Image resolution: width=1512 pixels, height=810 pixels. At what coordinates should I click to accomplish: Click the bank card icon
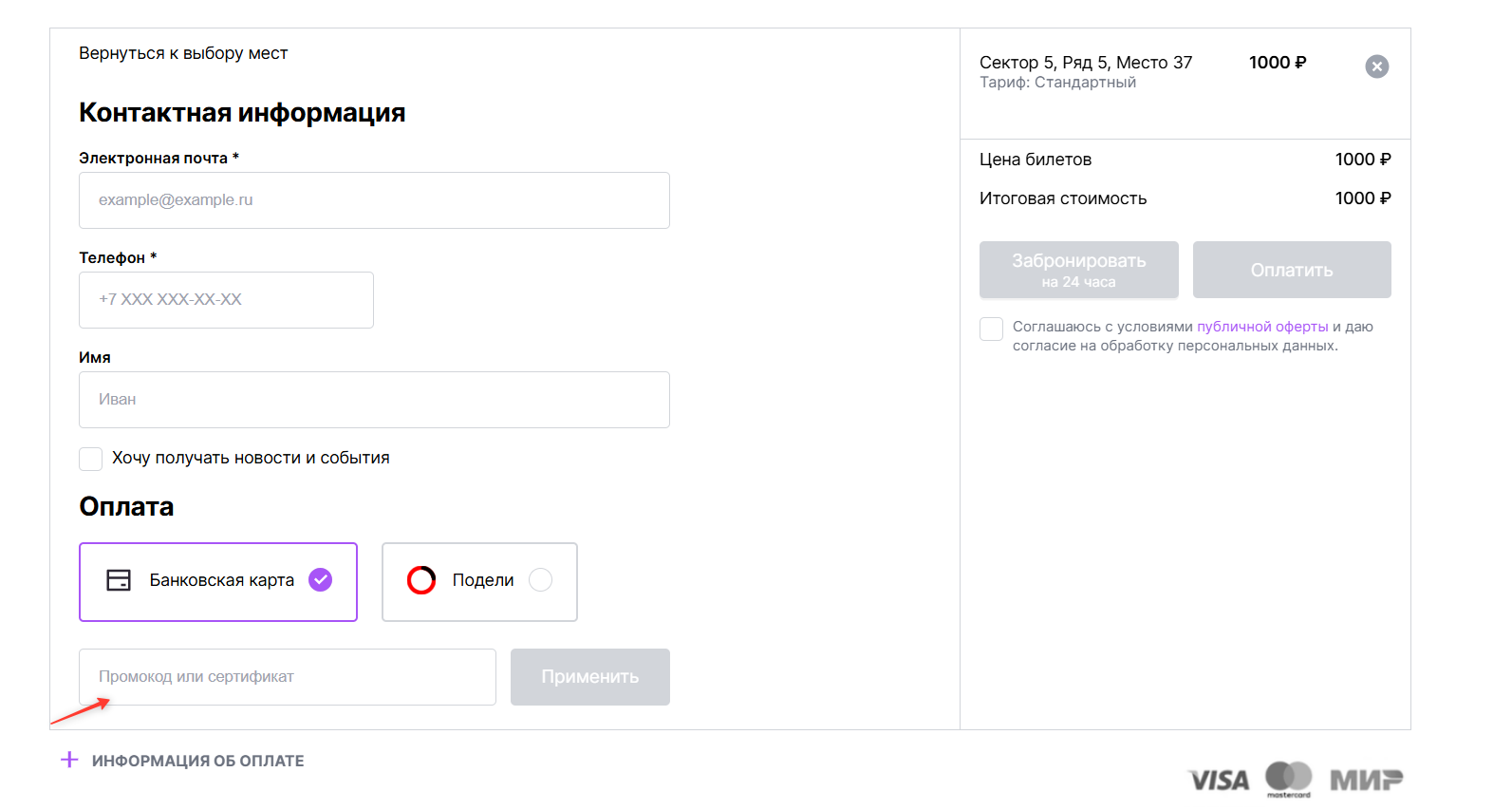pos(119,580)
